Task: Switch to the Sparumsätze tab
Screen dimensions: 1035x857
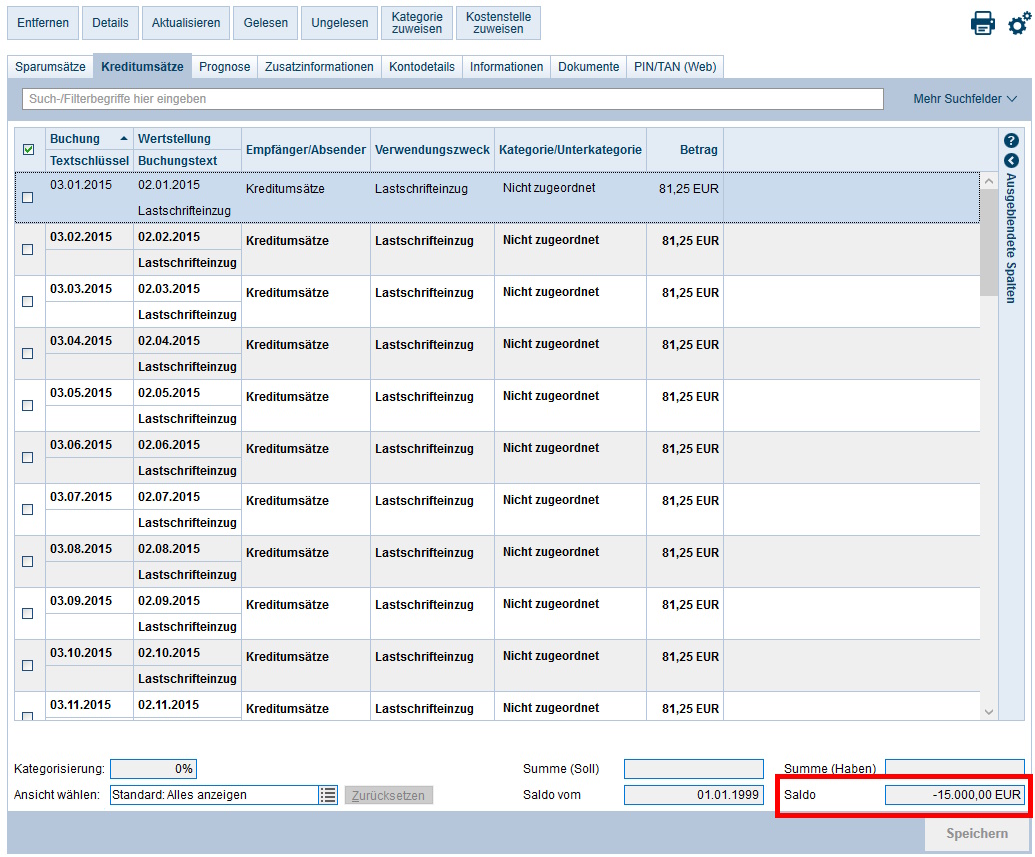Action: pyautogui.click(x=50, y=67)
